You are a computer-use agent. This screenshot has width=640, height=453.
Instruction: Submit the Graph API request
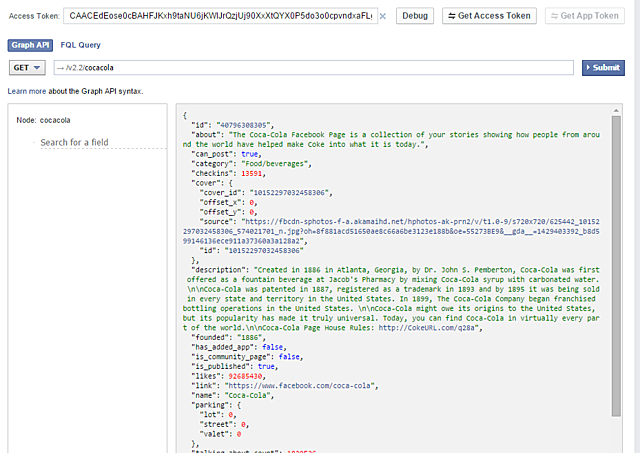(x=603, y=68)
